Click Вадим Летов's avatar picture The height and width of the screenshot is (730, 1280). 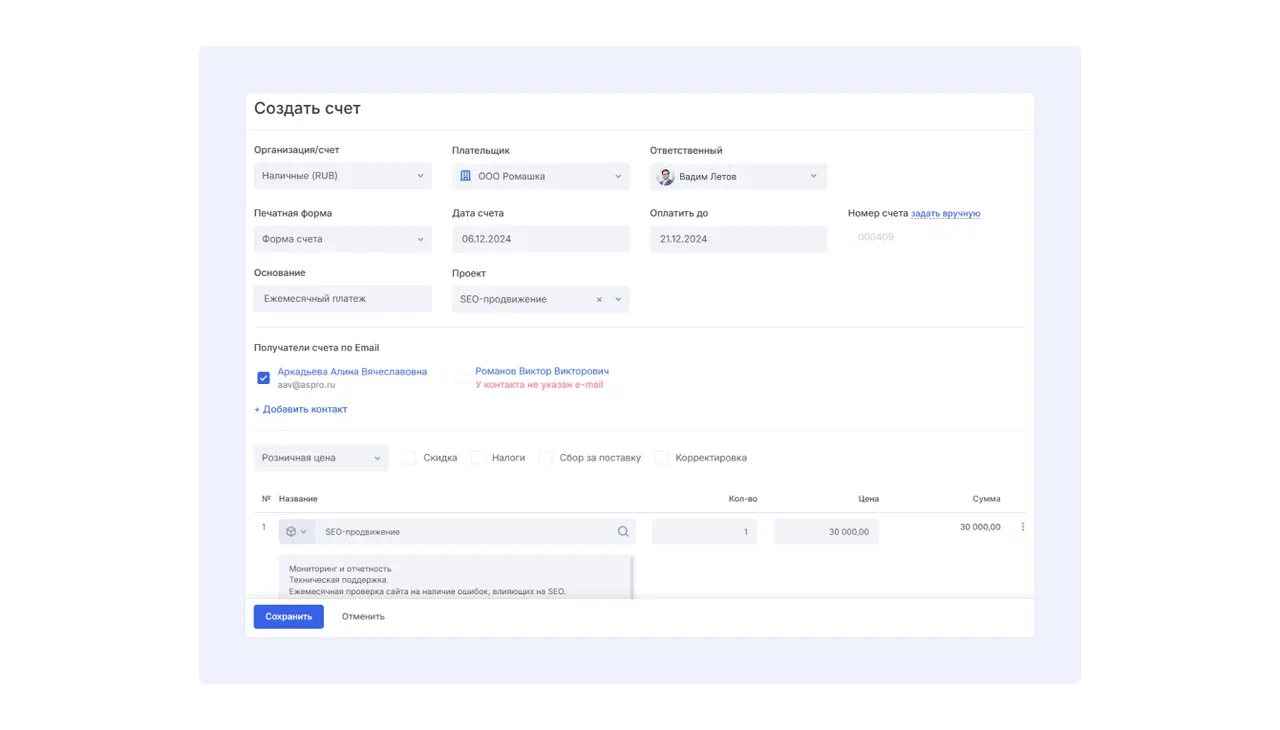(665, 177)
